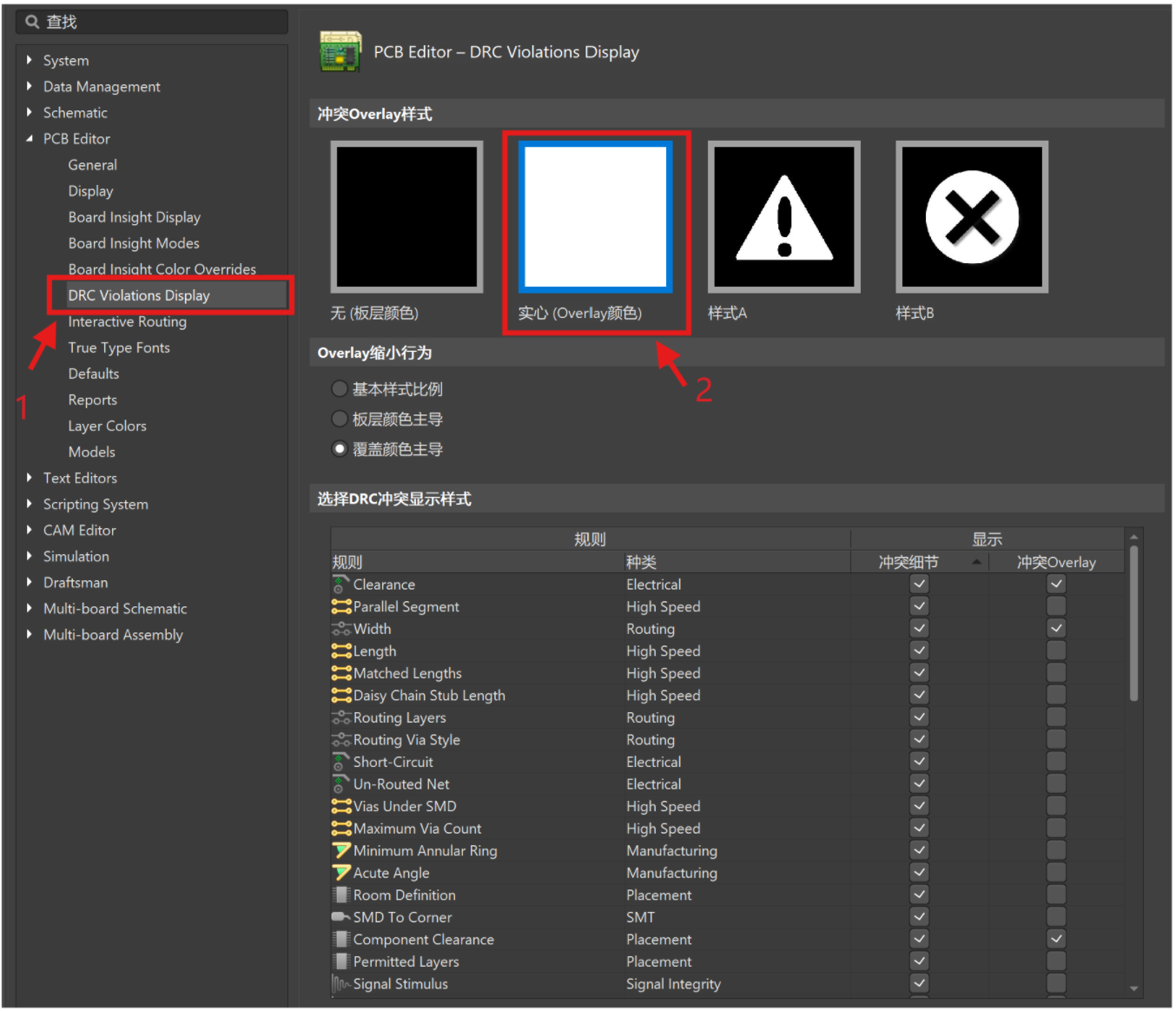This screenshot has height=1011, width=1176.
Task: Expand the CAM Editor tree node
Action: click(30, 530)
